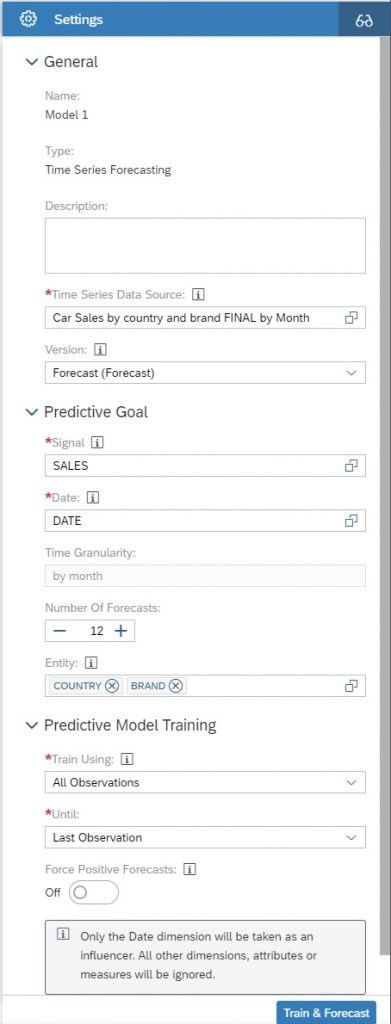Open value help icon in Date field
Image resolution: width=391 pixels, height=1024 pixels.
click(x=351, y=520)
